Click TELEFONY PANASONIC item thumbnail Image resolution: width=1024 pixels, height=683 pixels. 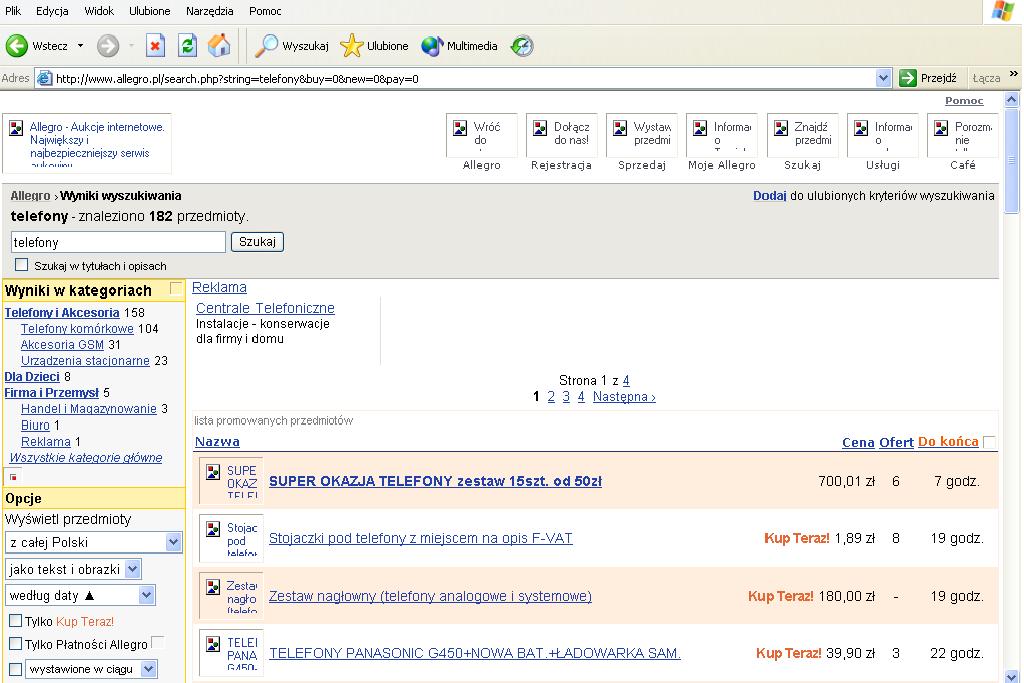[x=231, y=653]
